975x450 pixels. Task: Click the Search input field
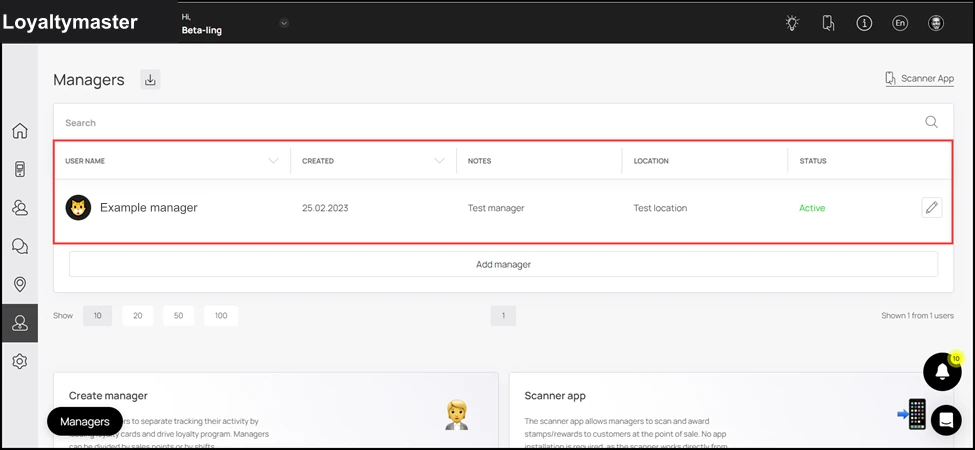click(x=491, y=122)
